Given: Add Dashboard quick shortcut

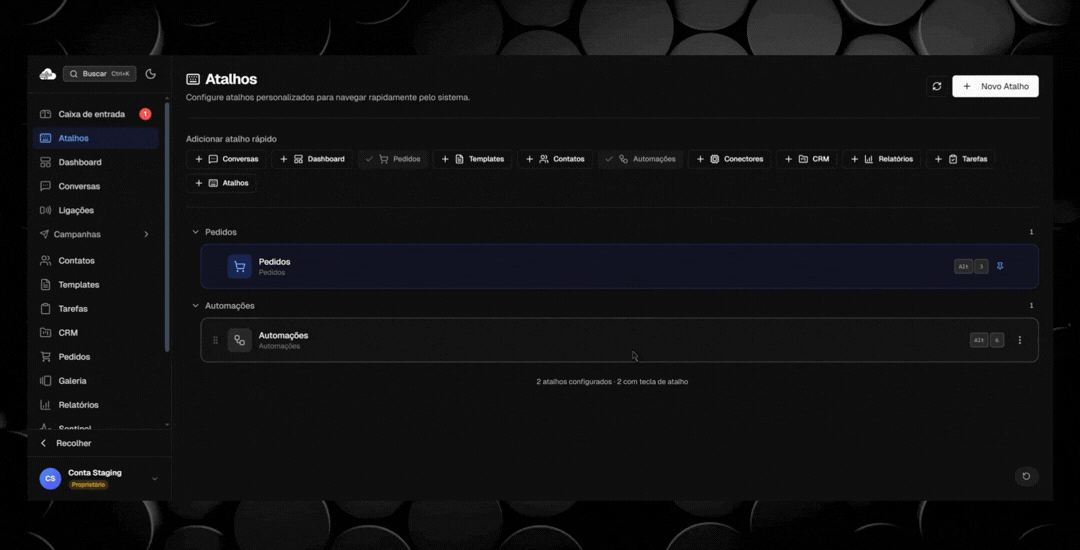Looking at the screenshot, I should (x=312, y=159).
